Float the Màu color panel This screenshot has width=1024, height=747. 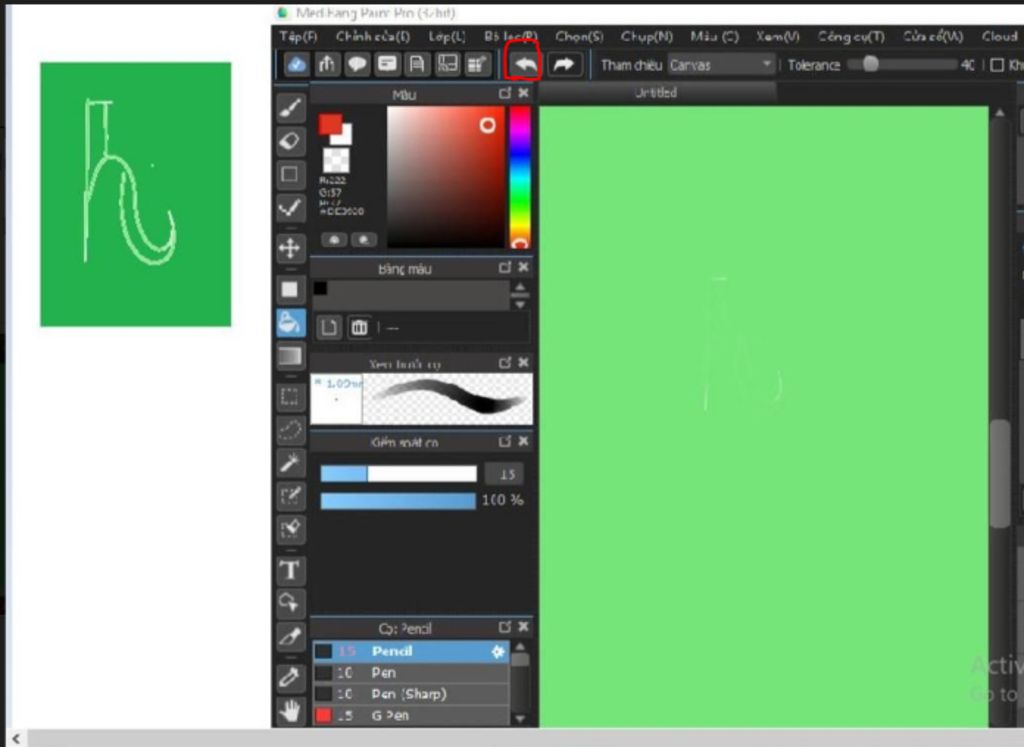(x=505, y=93)
